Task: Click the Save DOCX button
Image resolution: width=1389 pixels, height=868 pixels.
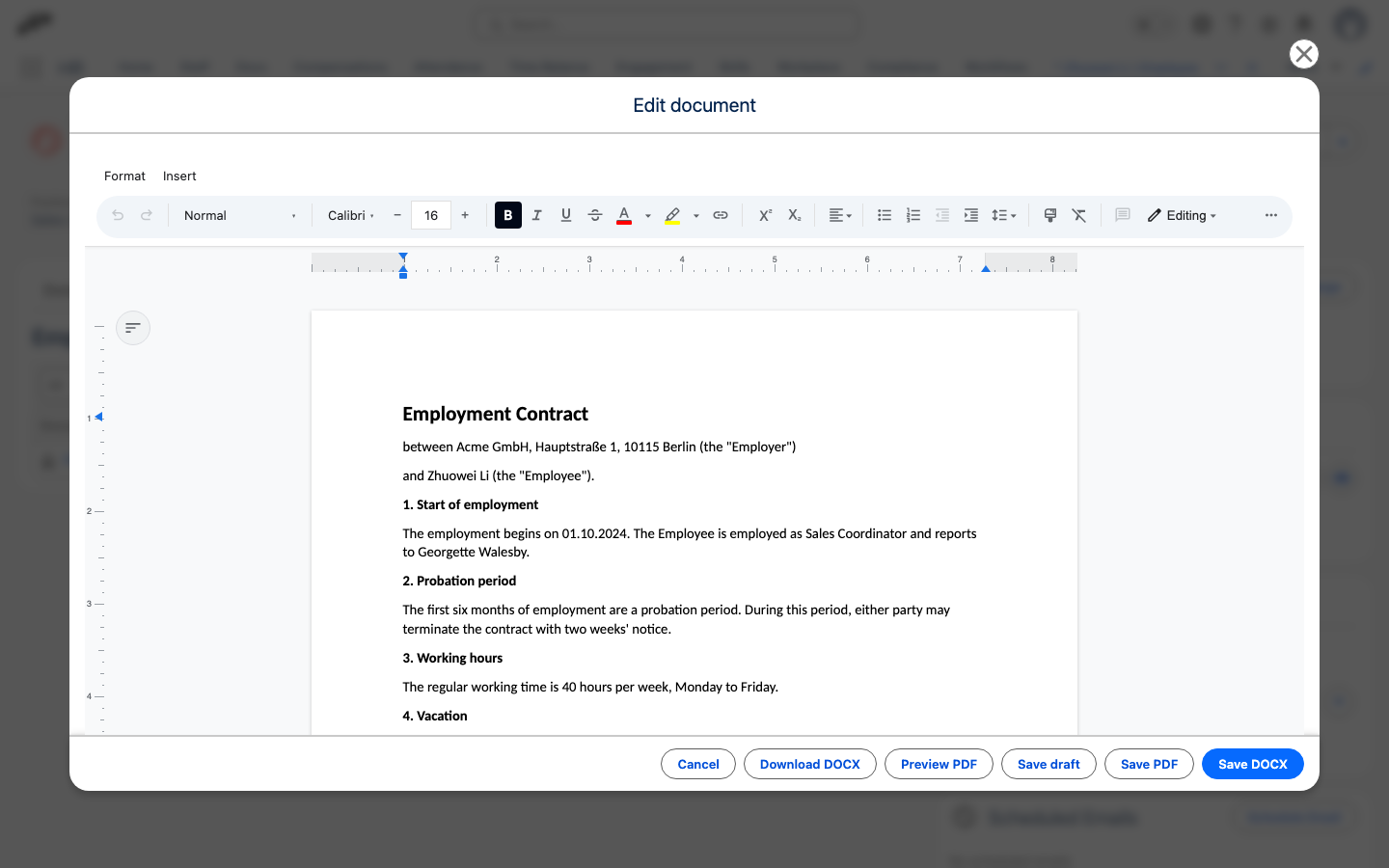Action: point(1253,764)
